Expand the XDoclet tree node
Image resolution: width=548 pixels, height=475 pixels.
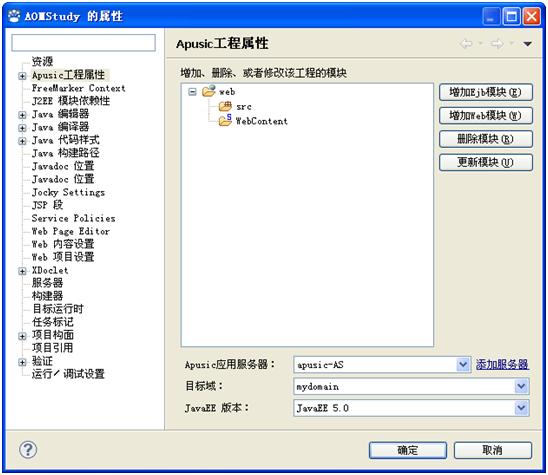(x=22, y=271)
